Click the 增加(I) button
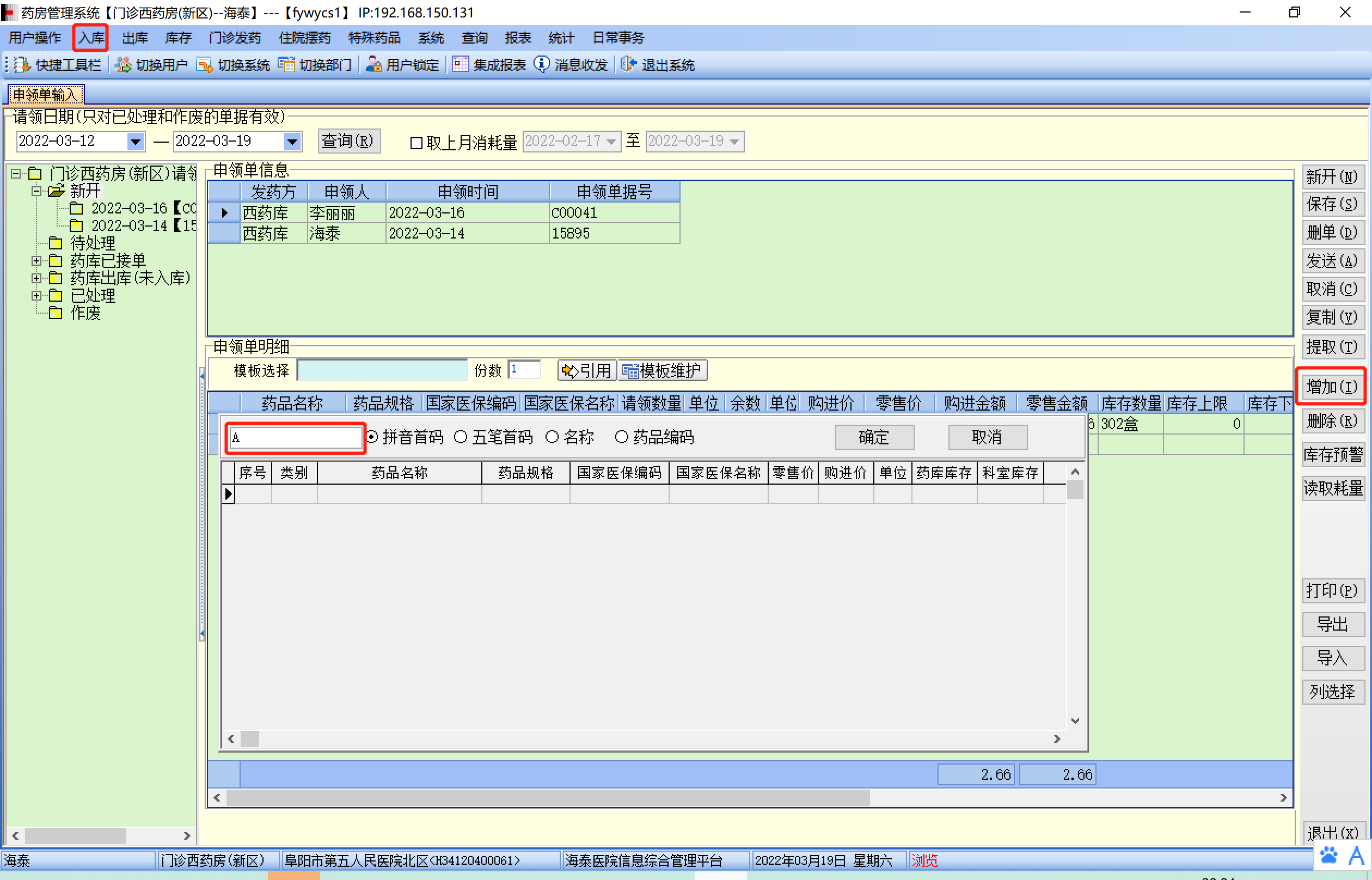Screen dimensions: 1372x880 (1332, 387)
